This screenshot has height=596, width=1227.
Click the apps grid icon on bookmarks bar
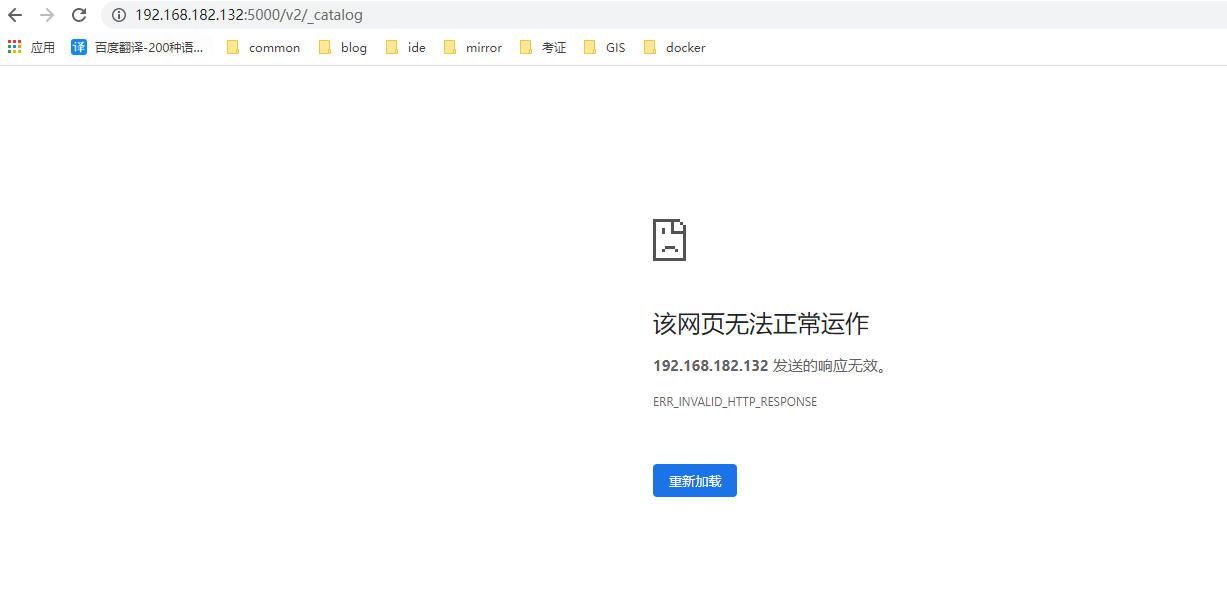point(13,46)
